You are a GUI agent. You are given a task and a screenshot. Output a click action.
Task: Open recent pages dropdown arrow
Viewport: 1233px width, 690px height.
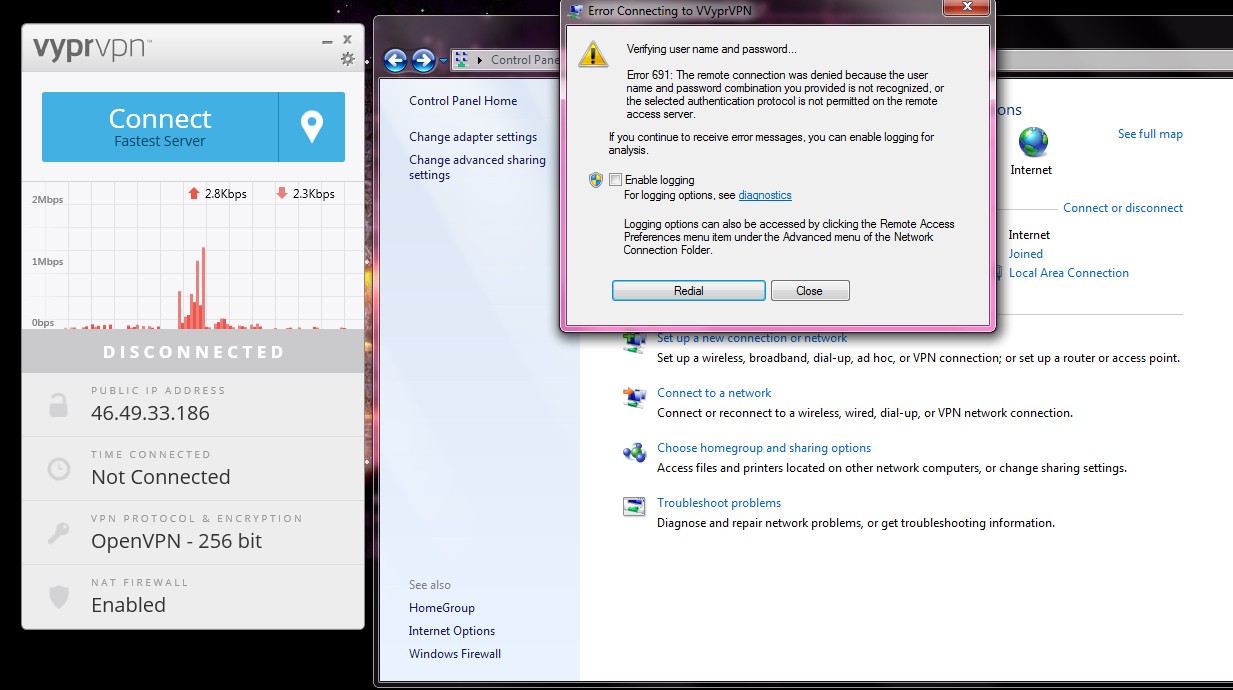443,61
